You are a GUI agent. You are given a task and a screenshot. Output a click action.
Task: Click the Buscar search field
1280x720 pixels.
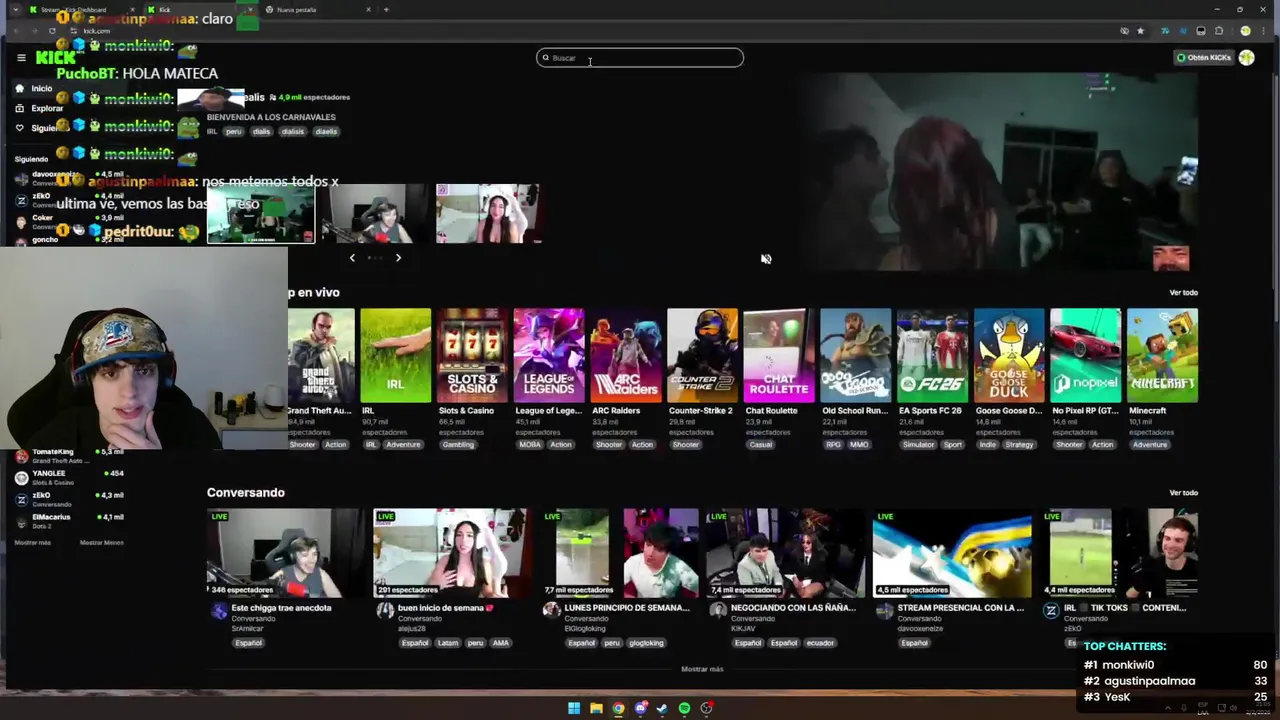(x=640, y=58)
